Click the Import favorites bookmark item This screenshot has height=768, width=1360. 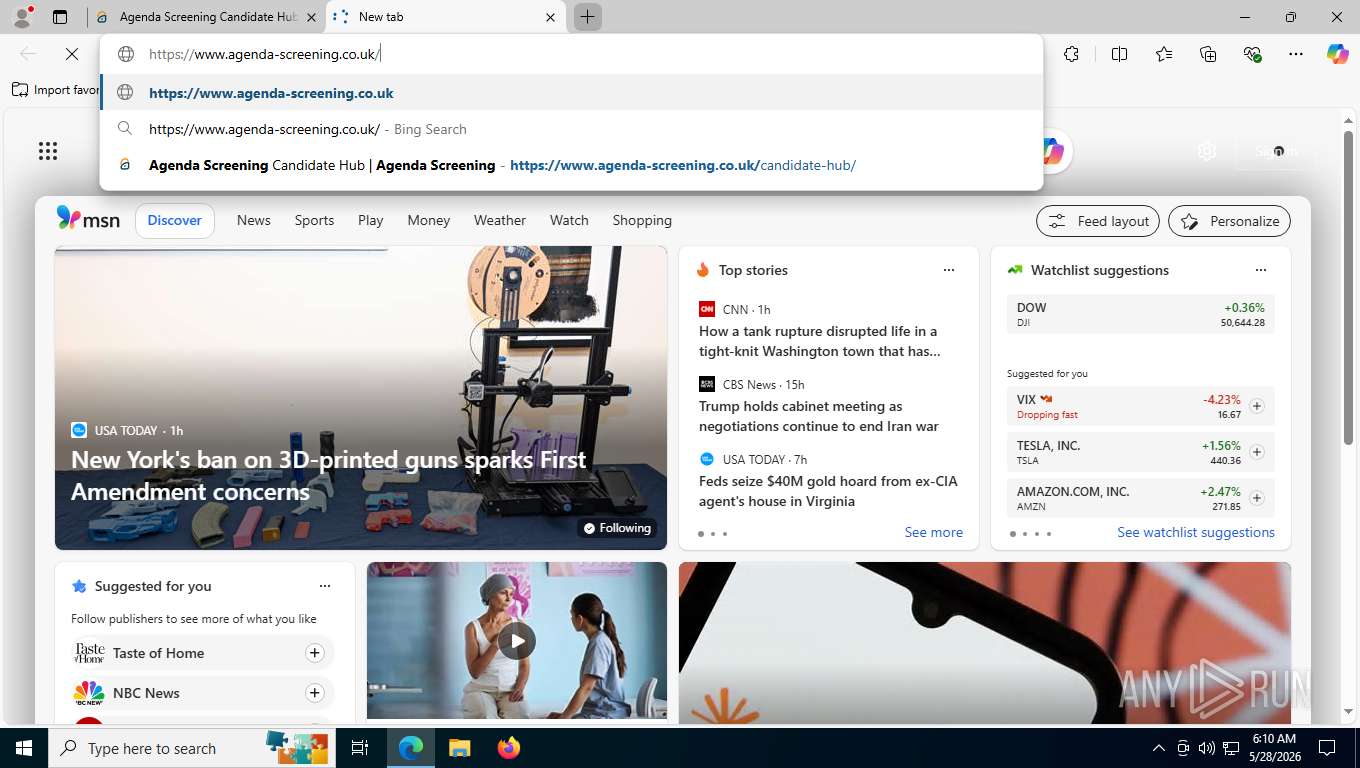coord(57,90)
